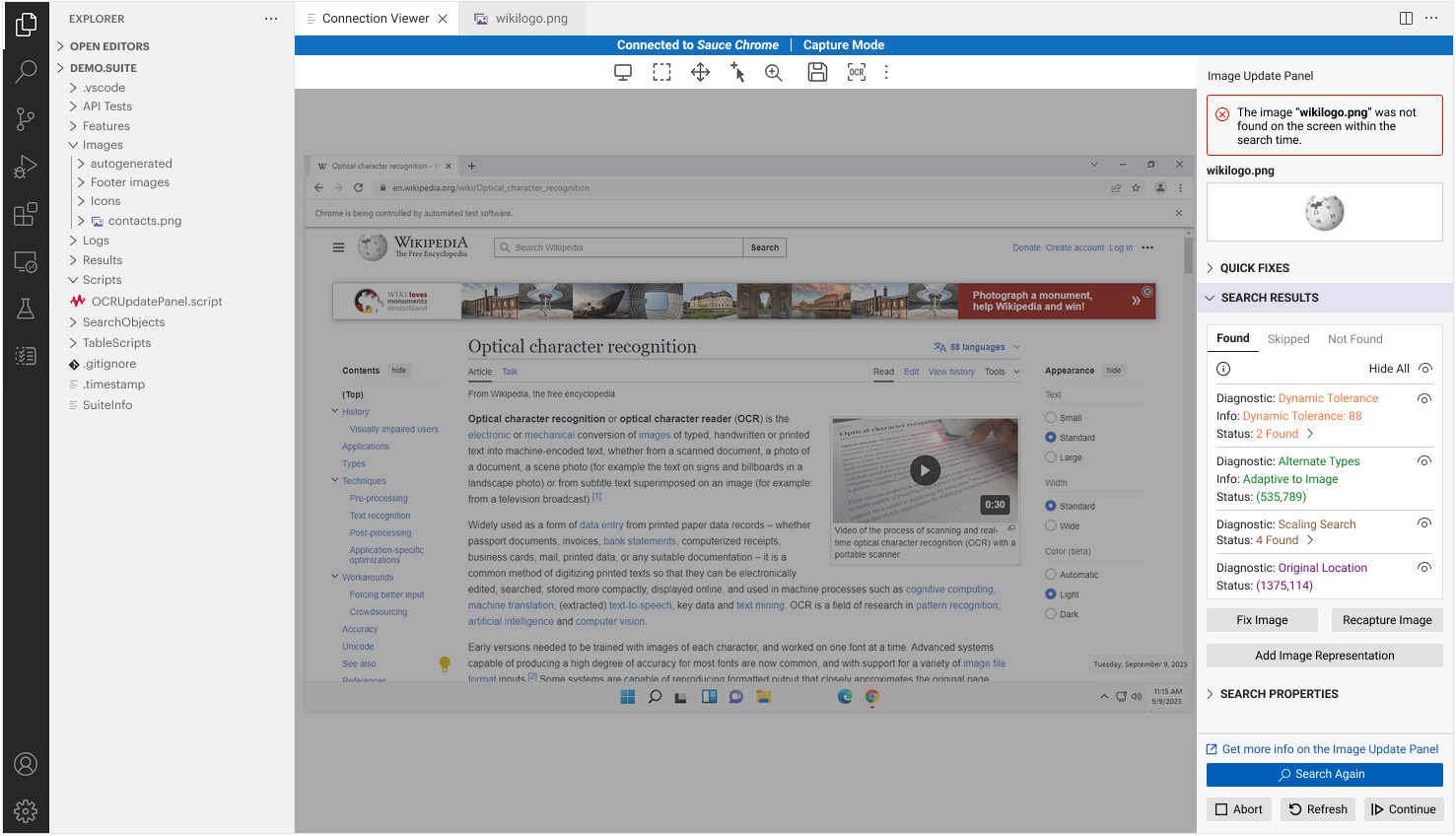Screen dimensions: 1456x836
Task: Collapse the Images folder
Action: tap(103, 145)
